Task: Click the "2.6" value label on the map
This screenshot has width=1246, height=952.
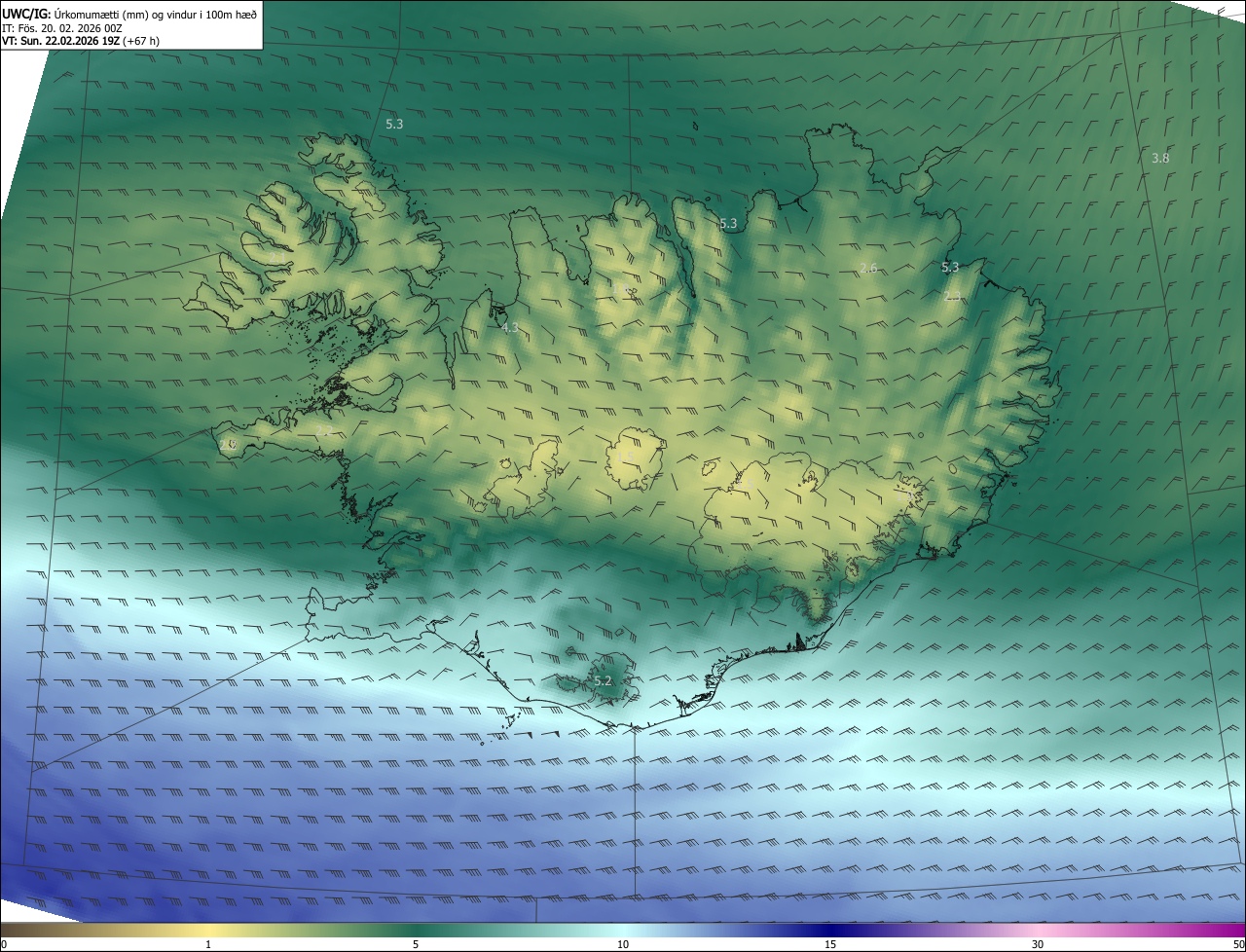Action: click(868, 268)
